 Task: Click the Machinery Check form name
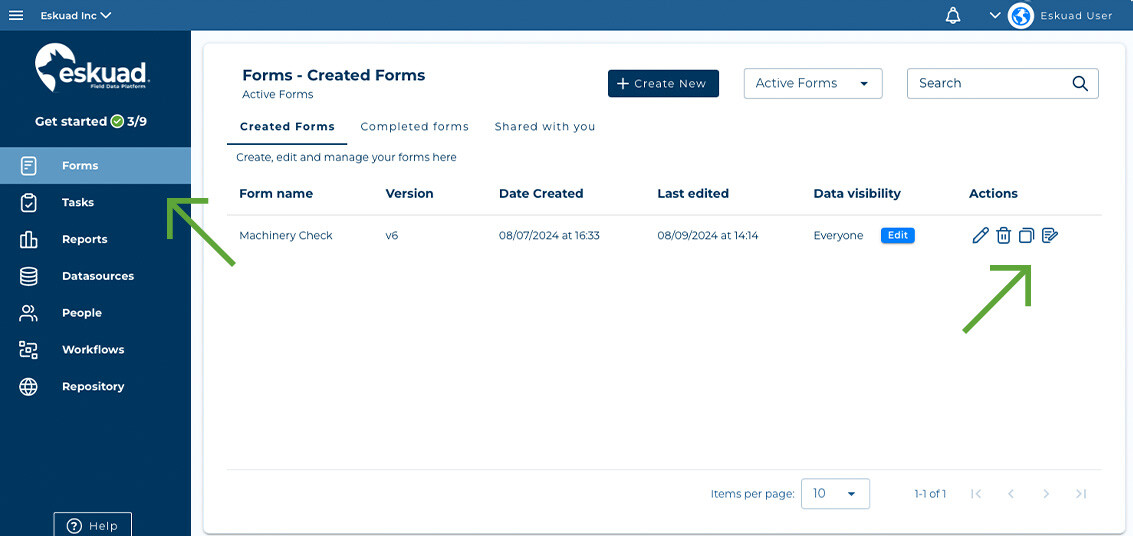click(286, 235)
